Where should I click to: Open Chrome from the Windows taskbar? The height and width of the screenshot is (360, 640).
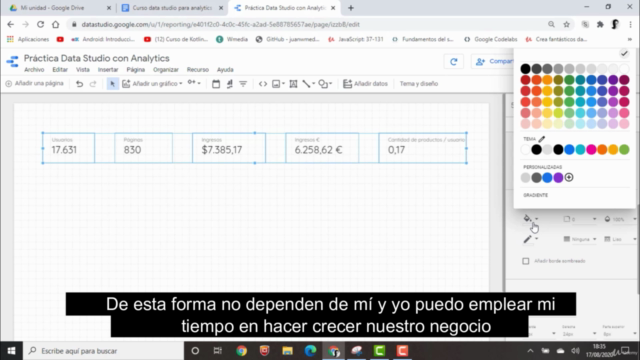(241, 351)
